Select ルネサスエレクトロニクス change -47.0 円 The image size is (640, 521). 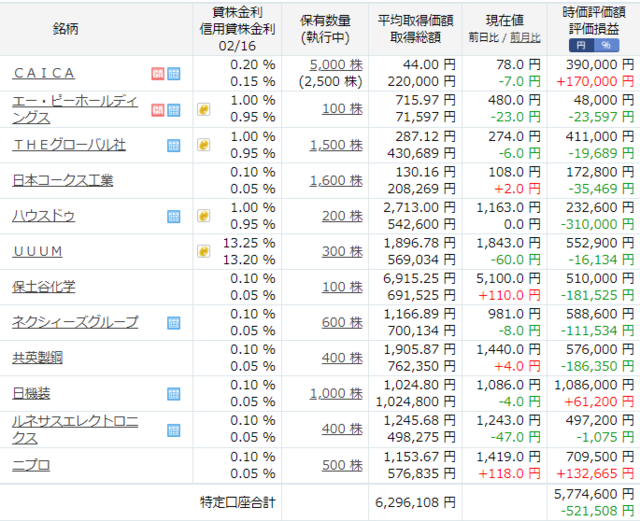tap(515, 437)
